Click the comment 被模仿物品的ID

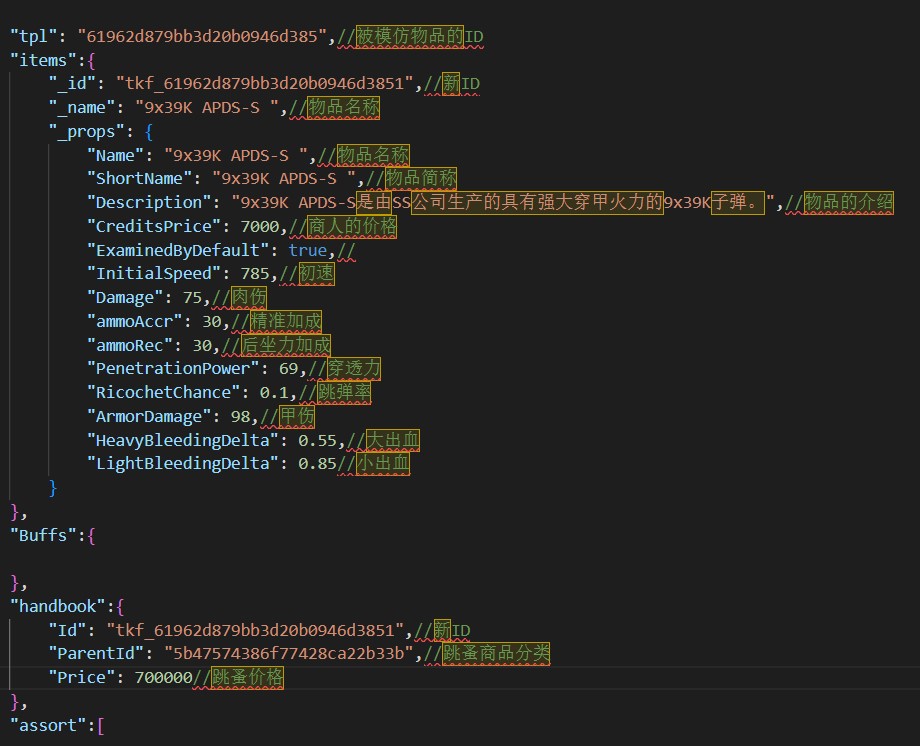pos(420,36)
